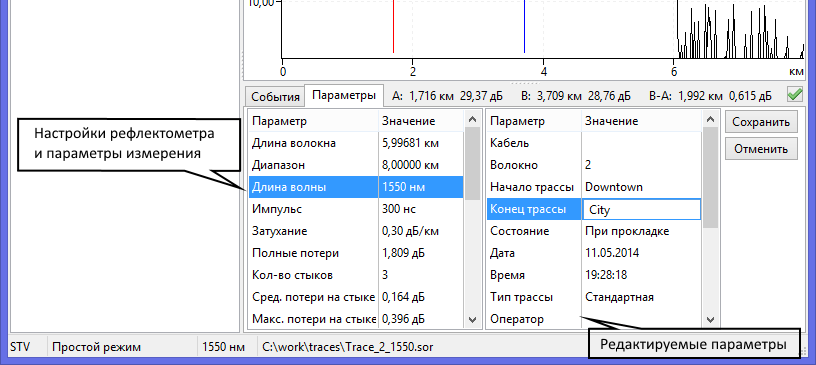Click the Trace_2_1550.sor file path

348,347
